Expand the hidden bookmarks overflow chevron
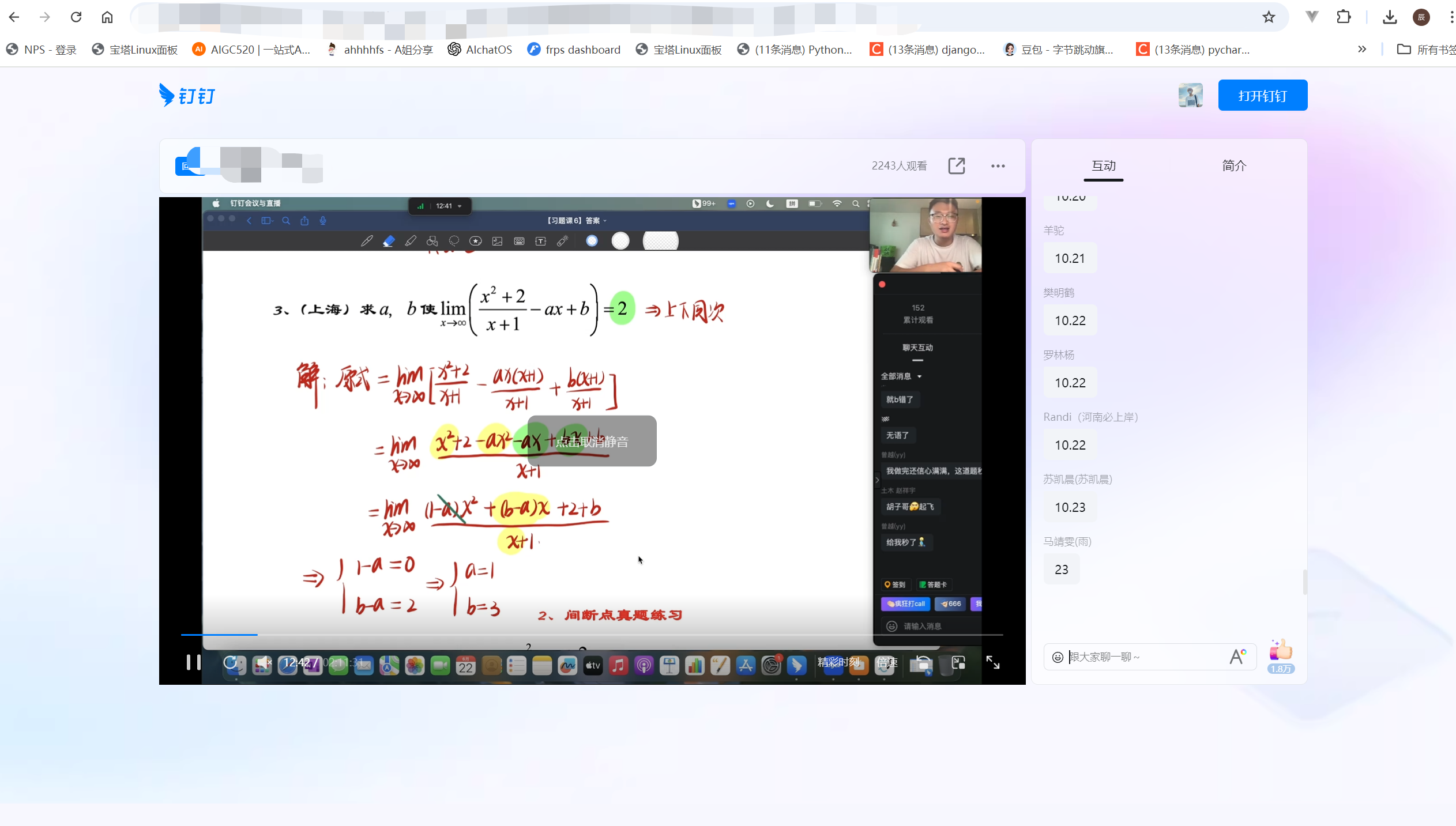Screen dimensions: 1456x826 coord(1362,50)
